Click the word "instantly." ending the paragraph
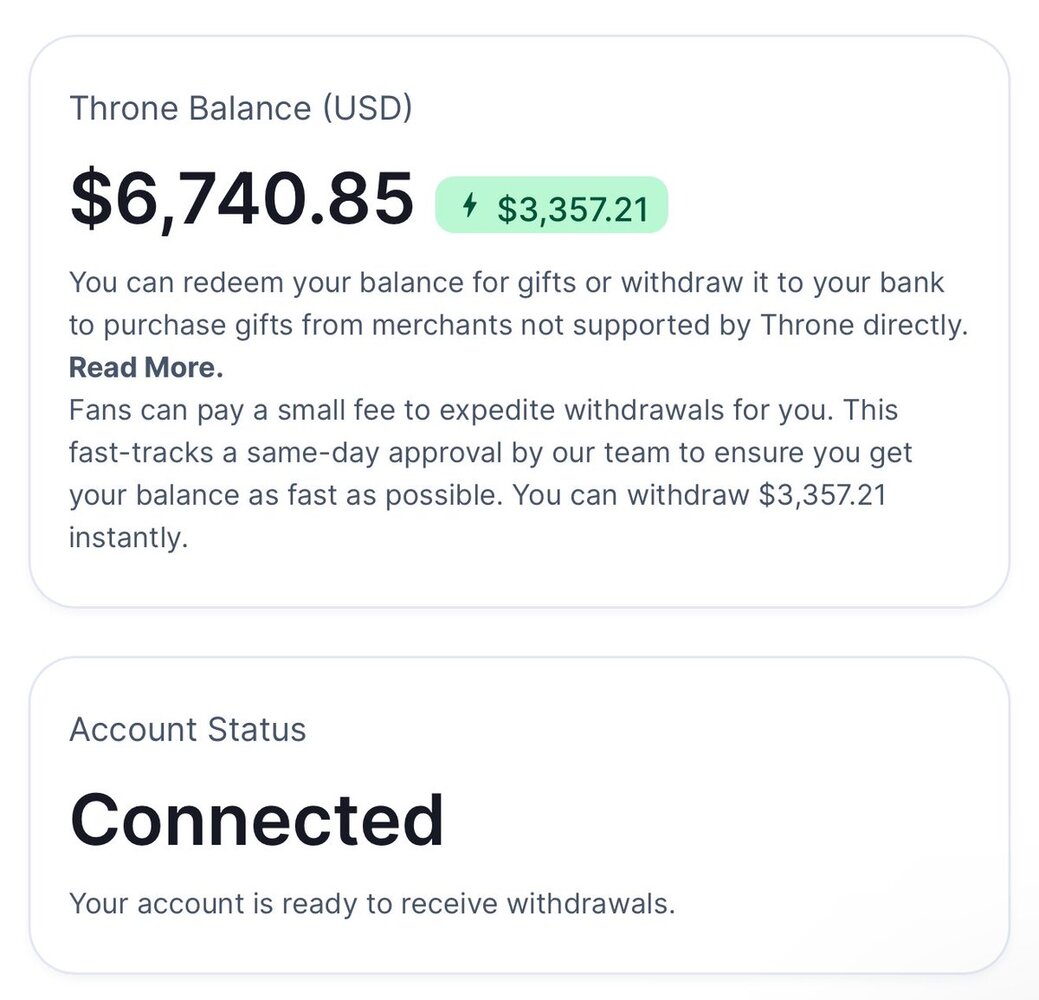The width and height of the screenshot is (1039, 1000). [128, 538]
